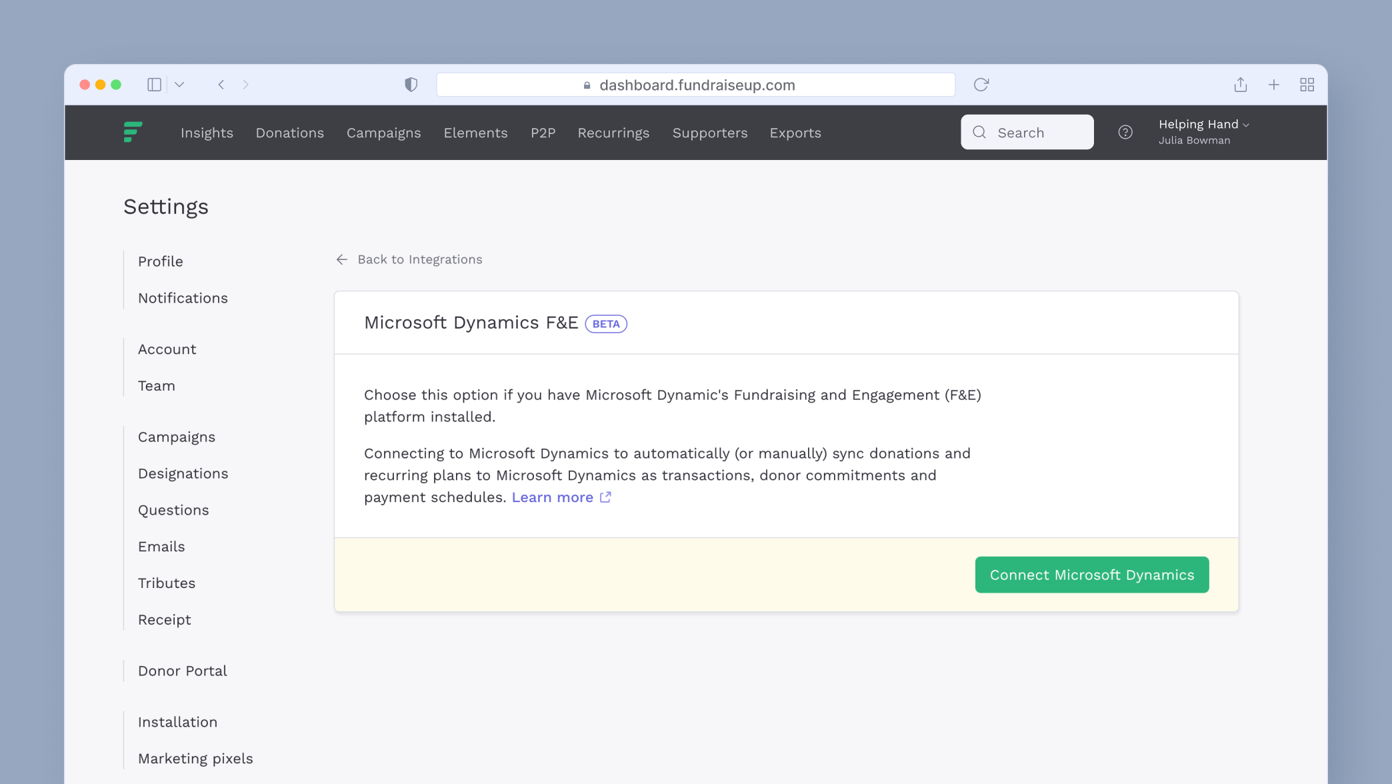Screen dimensions: 1392x784
Task: Open the Elements menu
Action: point(476,133)
